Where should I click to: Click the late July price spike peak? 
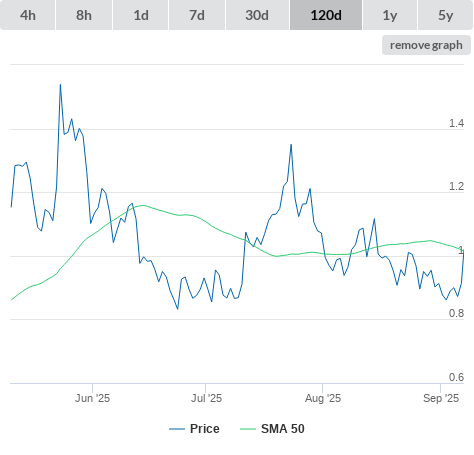click(291, 145)
